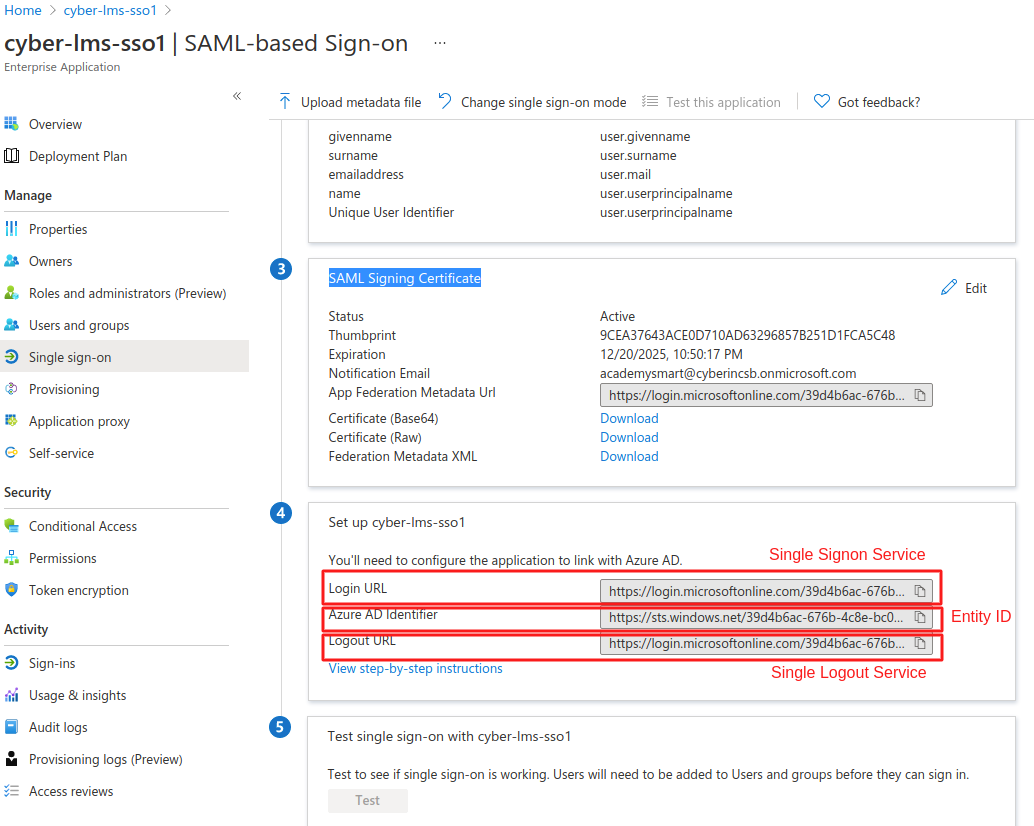
Task: Click the Application proxy icon
Action: (x=11, y=421)
